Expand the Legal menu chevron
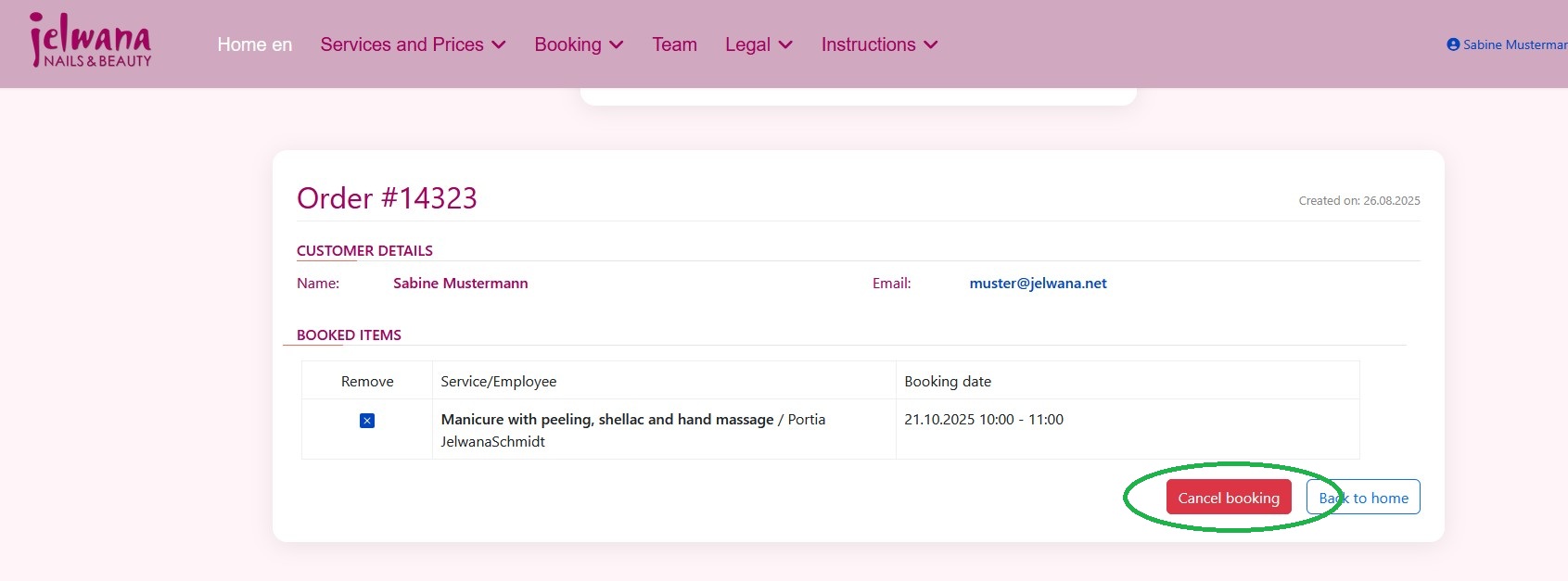This screenshot has width=1568, height=581. pos(785,44)
